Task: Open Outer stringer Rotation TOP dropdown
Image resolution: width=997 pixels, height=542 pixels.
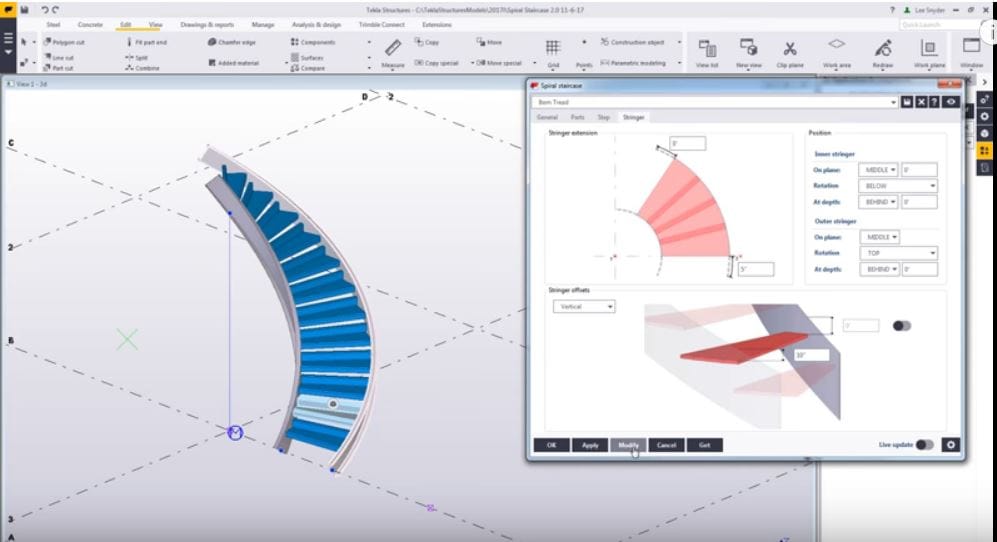Action: 899,253
